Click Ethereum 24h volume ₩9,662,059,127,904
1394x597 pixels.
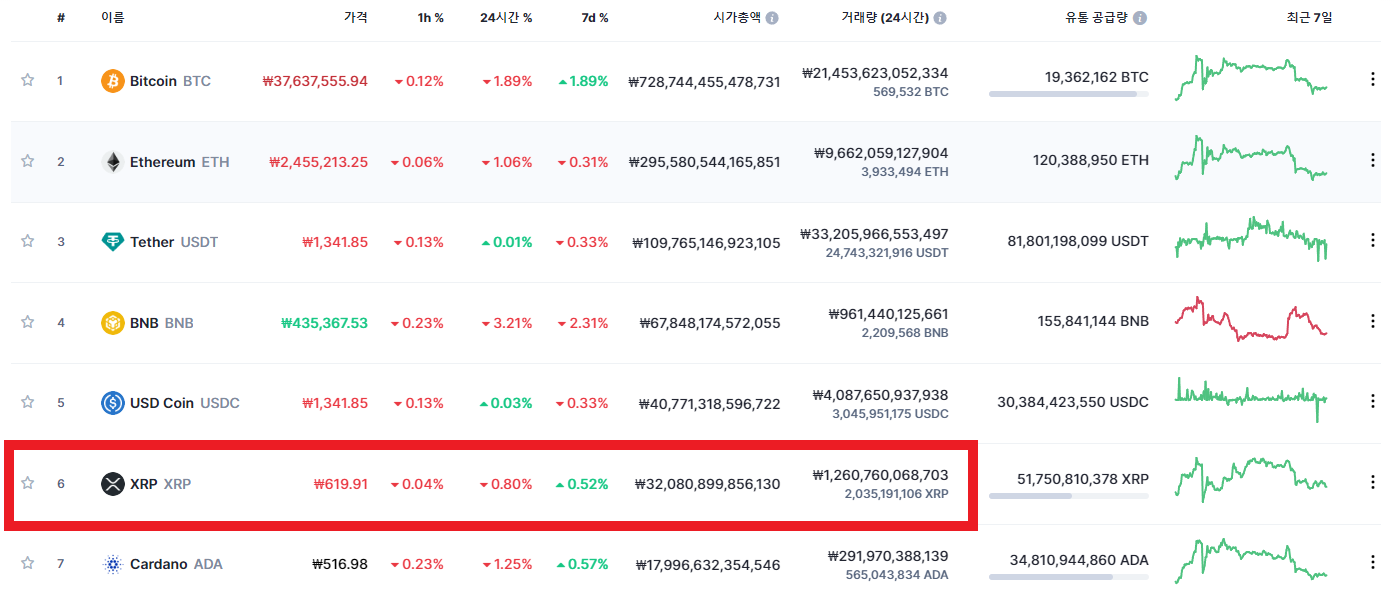click(881, 153)
